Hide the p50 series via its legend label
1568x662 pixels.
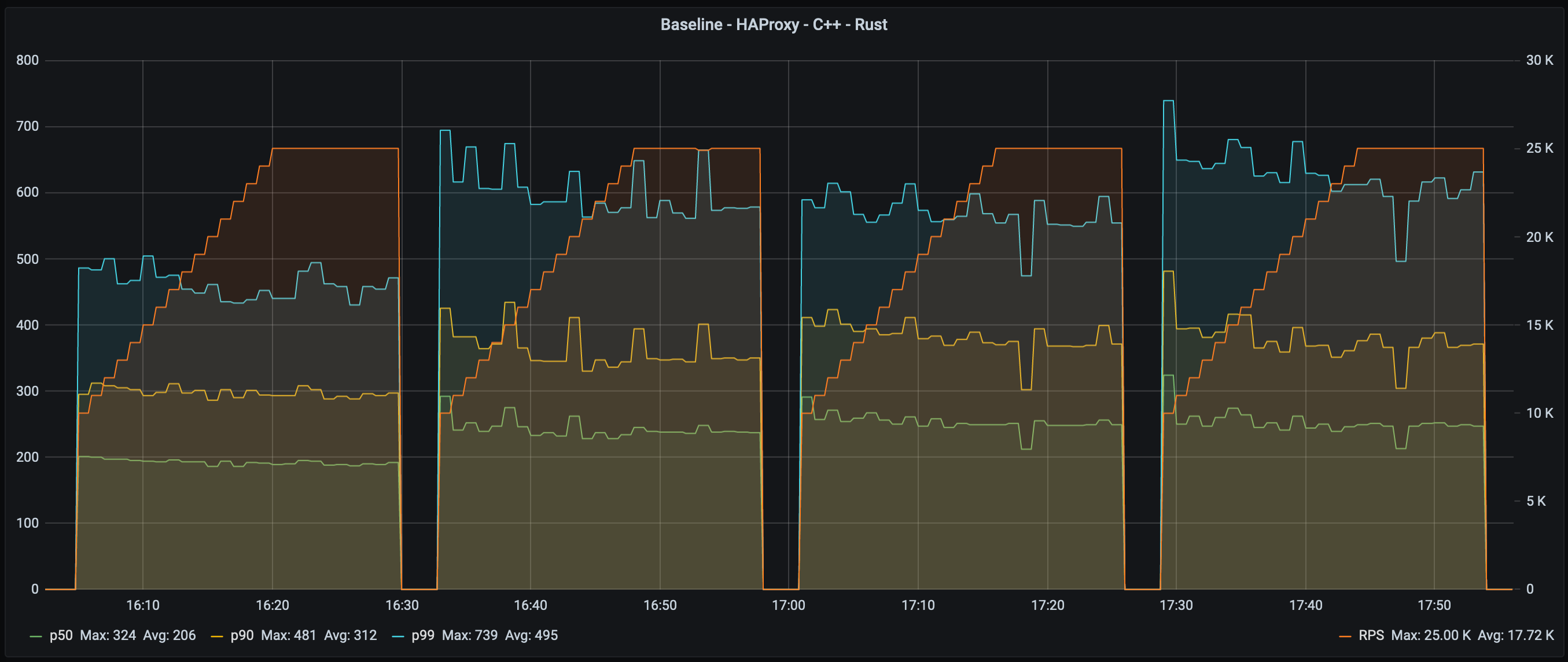click(x=62, y=635)
